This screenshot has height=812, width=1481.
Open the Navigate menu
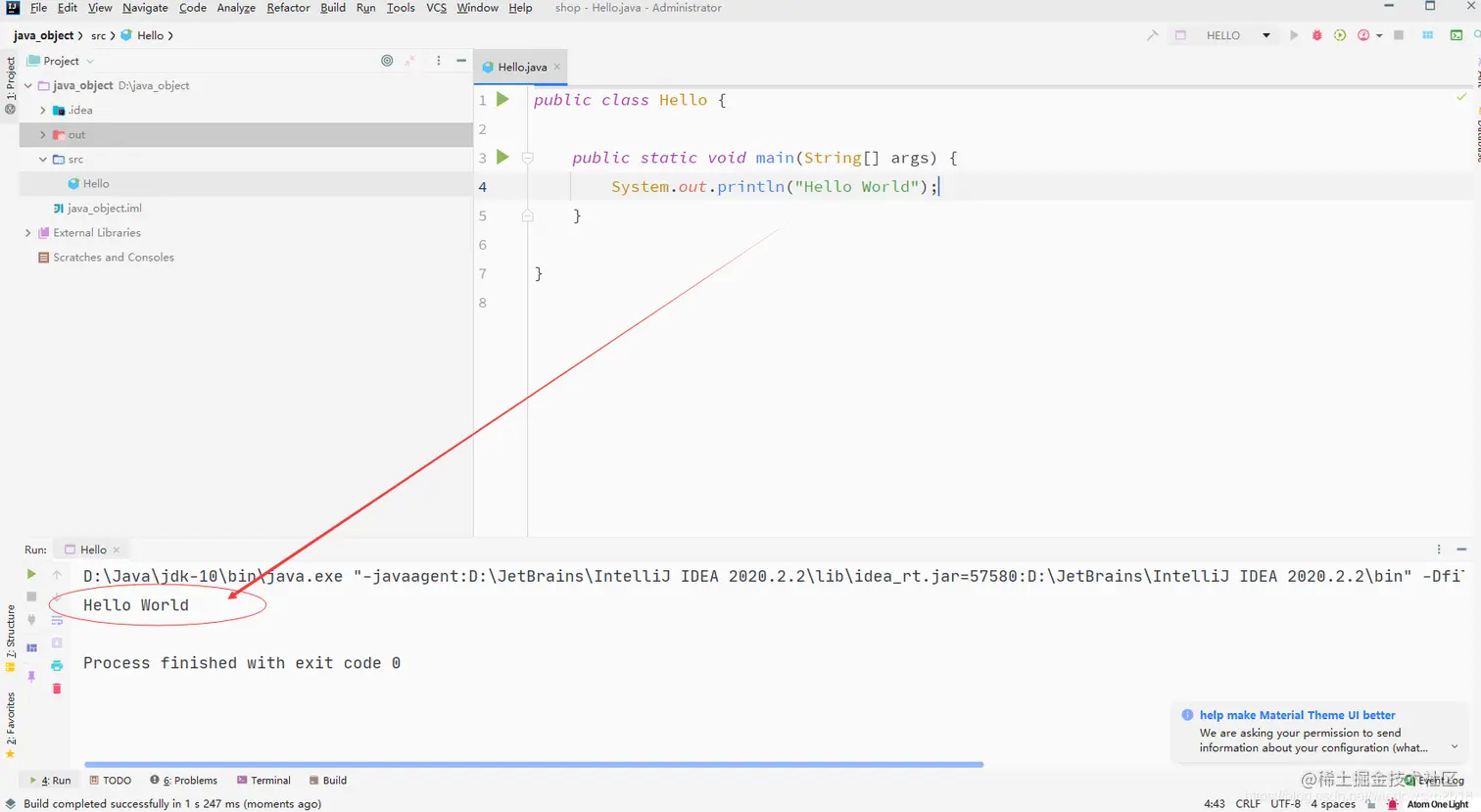145,8
